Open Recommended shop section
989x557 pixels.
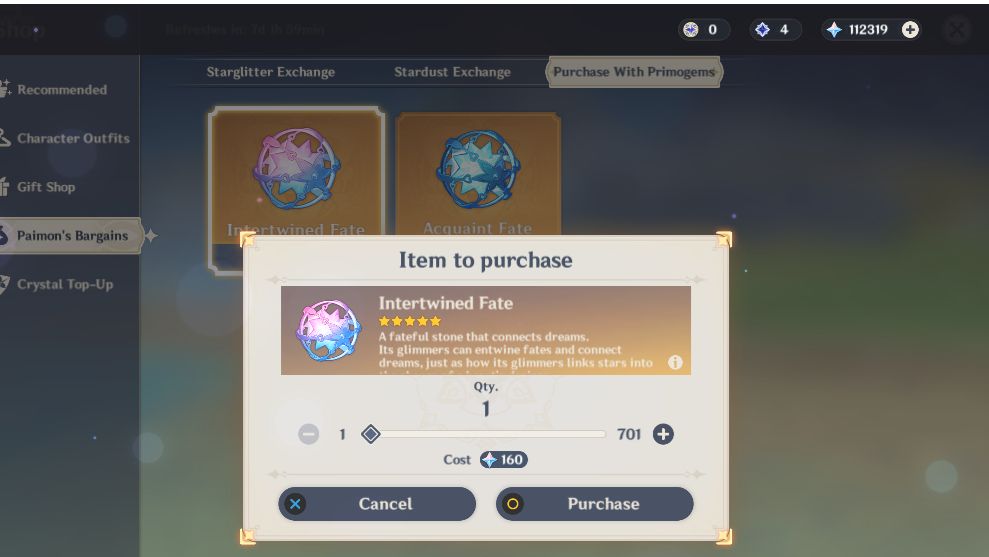tap(62, 90)
